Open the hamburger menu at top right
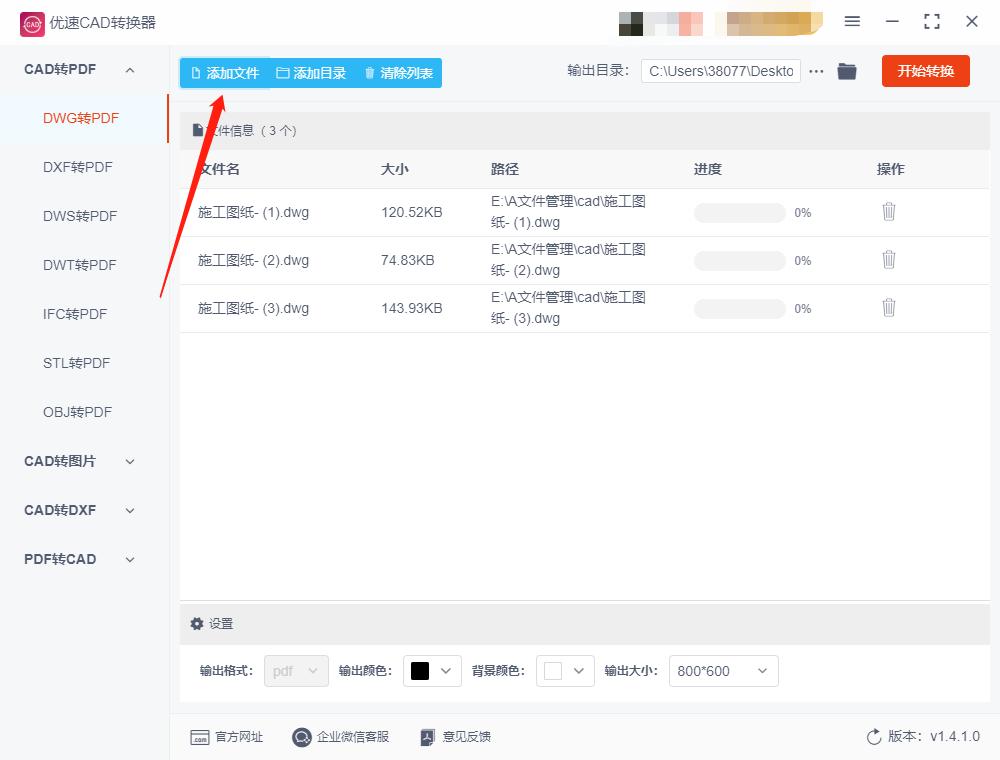 tap(853, 21)
